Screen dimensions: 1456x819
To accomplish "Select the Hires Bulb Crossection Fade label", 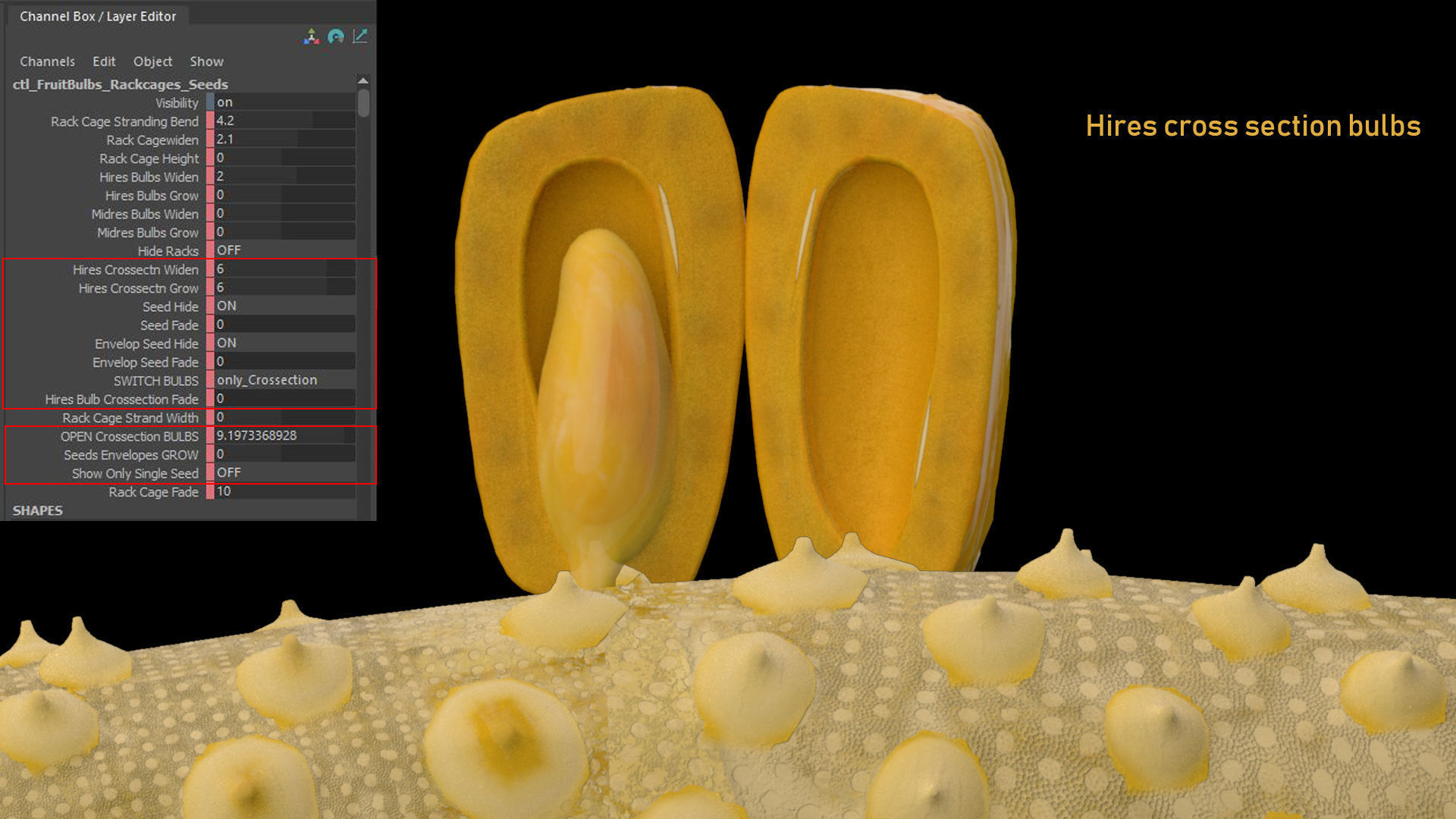I will (x=121, y=400).
